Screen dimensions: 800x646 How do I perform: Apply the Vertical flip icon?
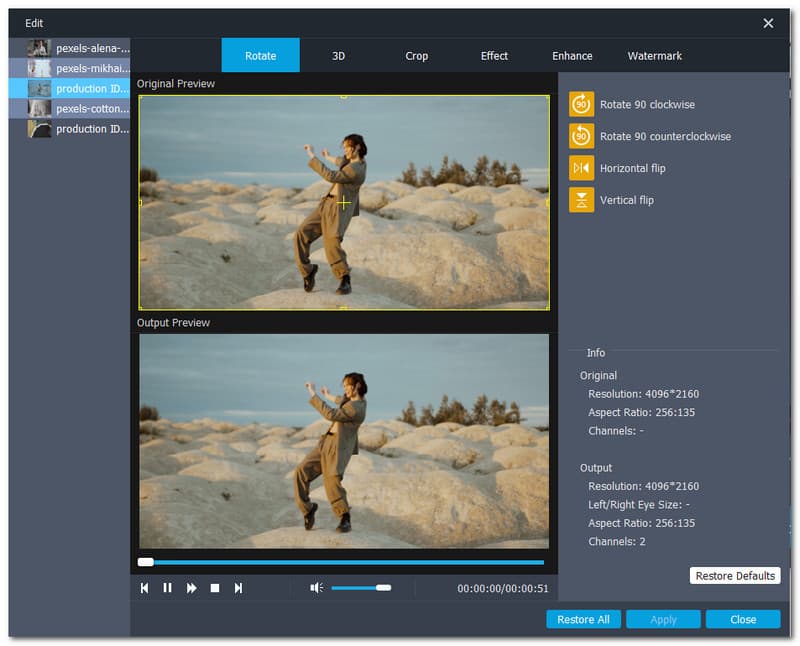[x=581, y=200]
